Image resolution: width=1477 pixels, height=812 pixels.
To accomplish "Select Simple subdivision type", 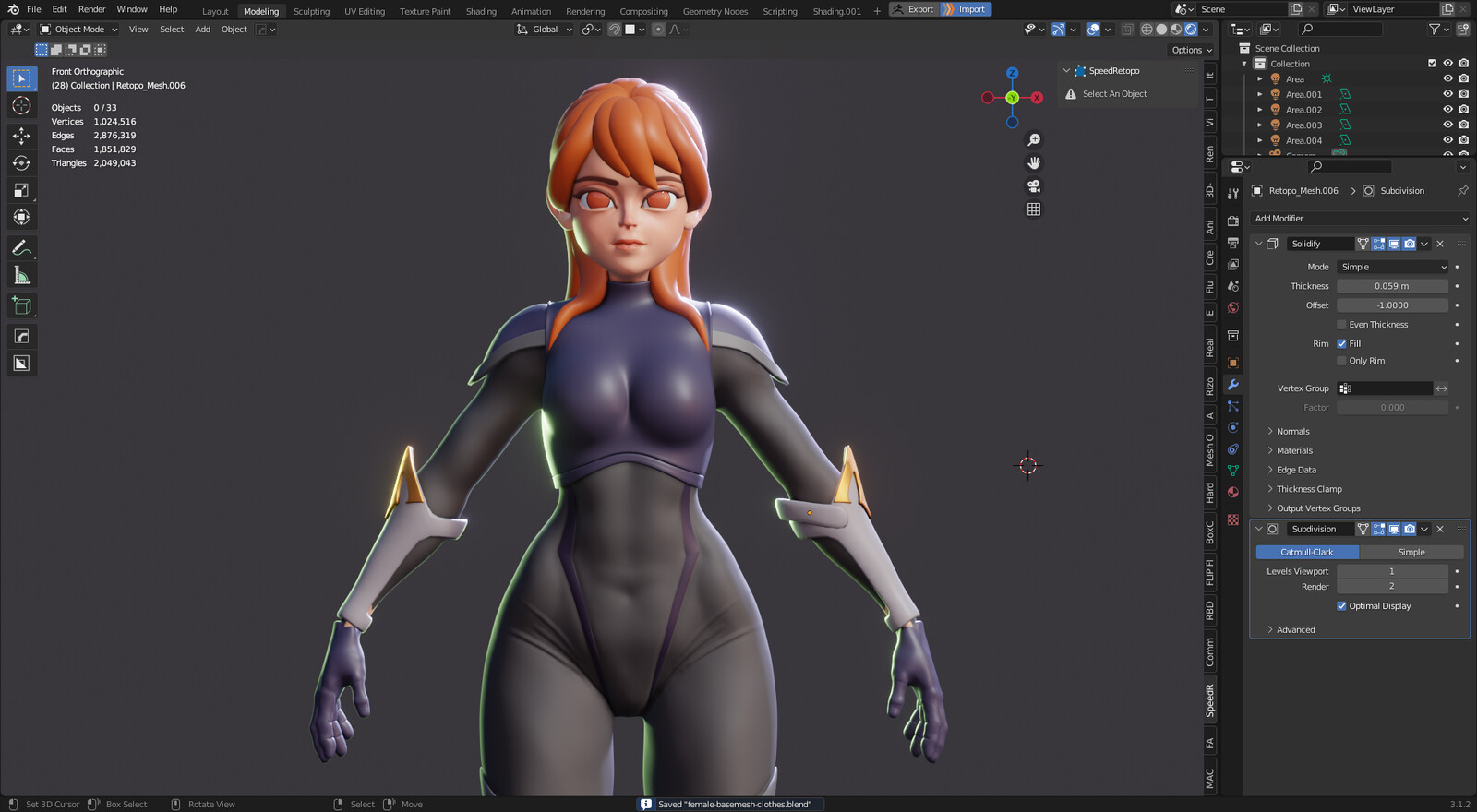I will (x=1411, y=552).
